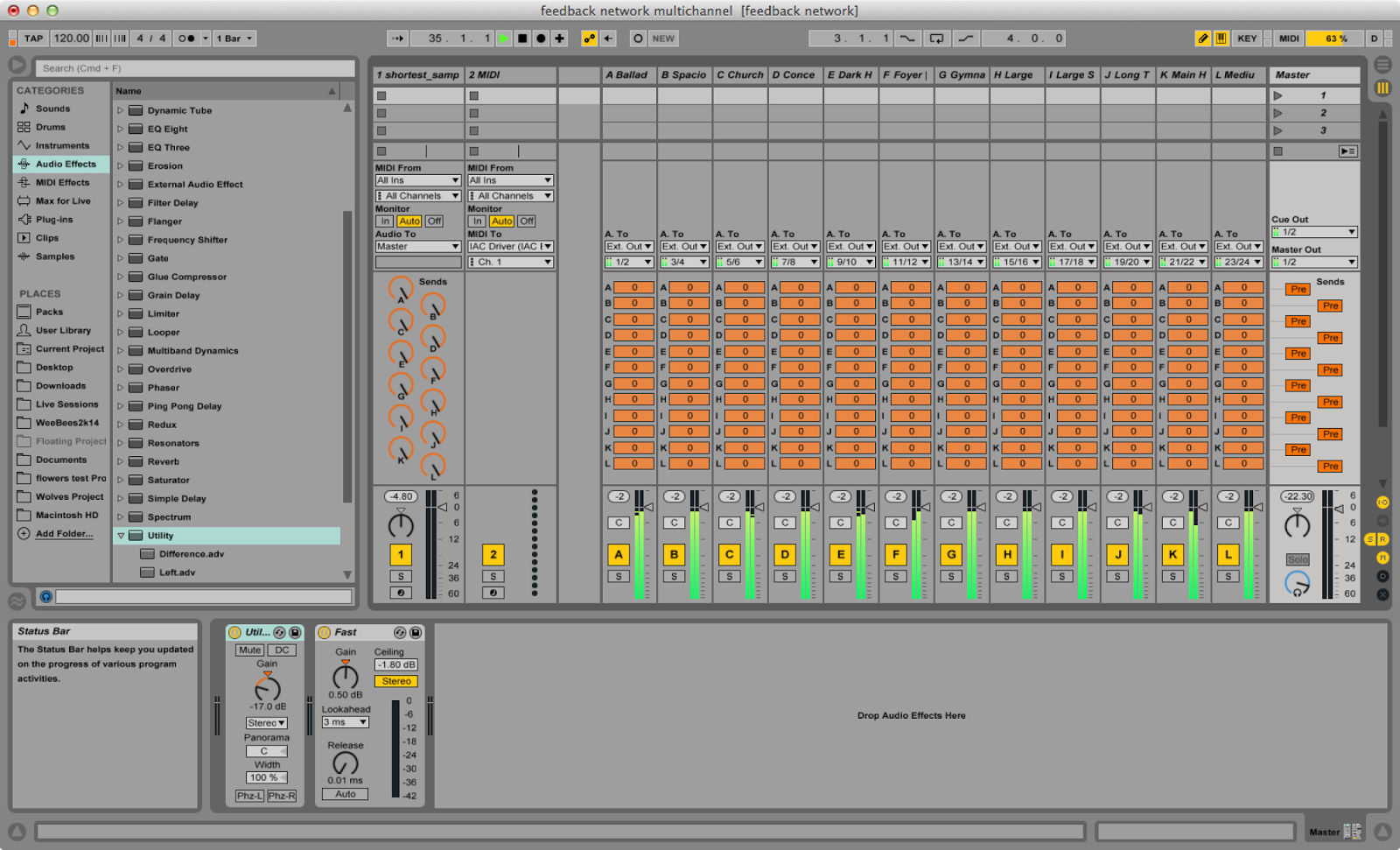
Task: Open the Groove Pool wave button
Action: pyautogui.click(x=17, y=601)
